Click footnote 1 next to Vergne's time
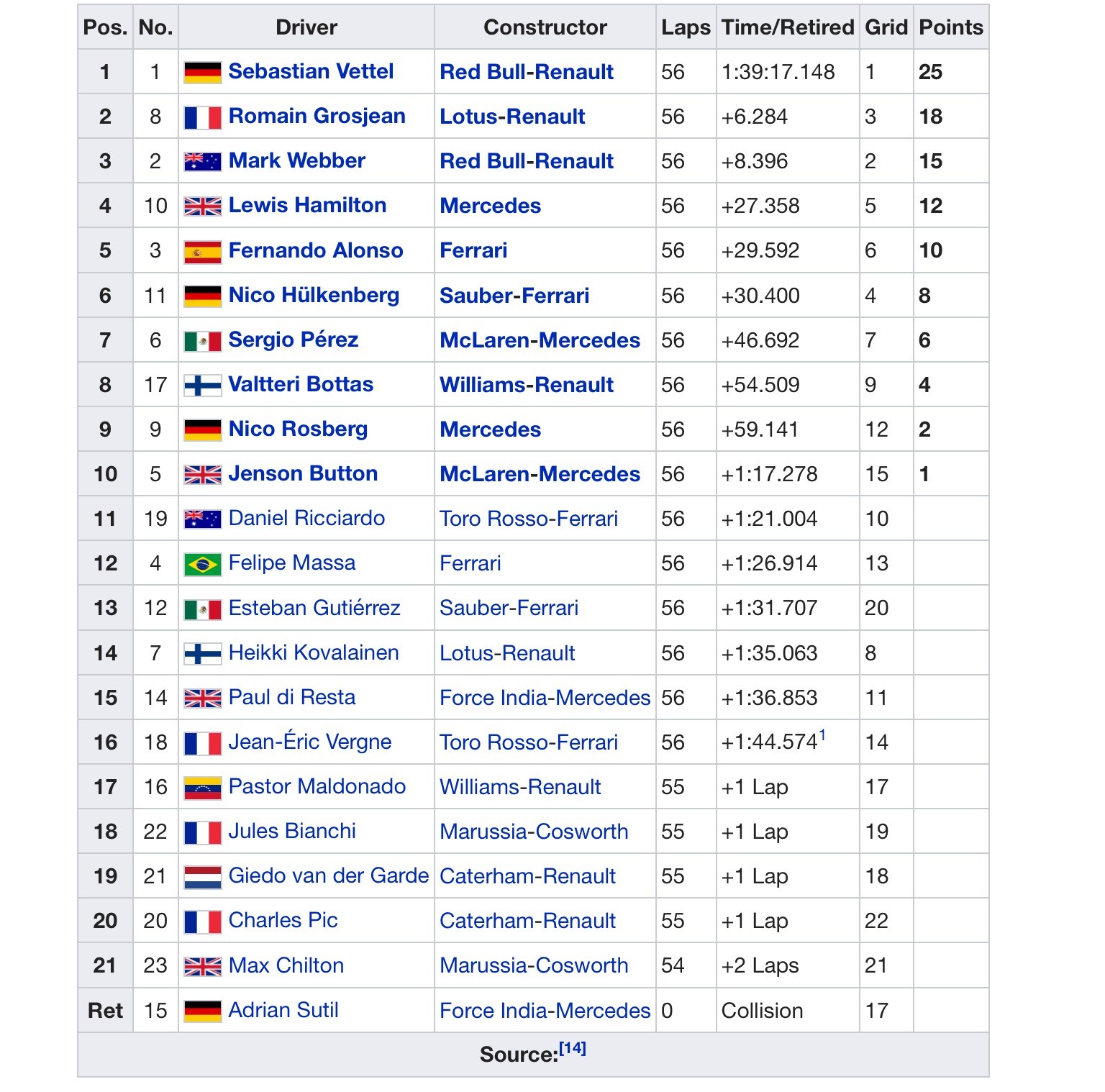 [822, 734]
